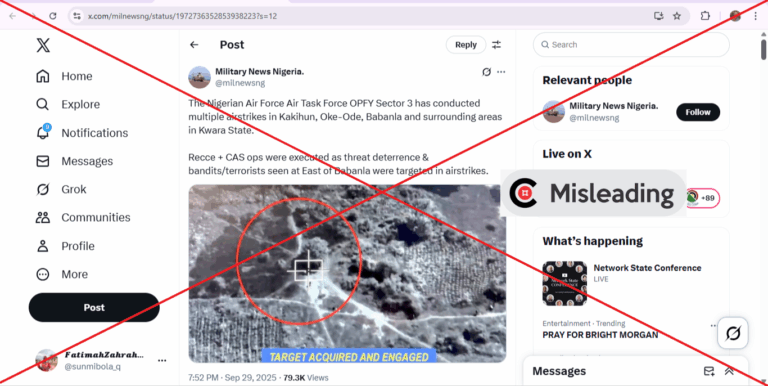Click the Reply button
Screen dimensions: 768x386
466,45
